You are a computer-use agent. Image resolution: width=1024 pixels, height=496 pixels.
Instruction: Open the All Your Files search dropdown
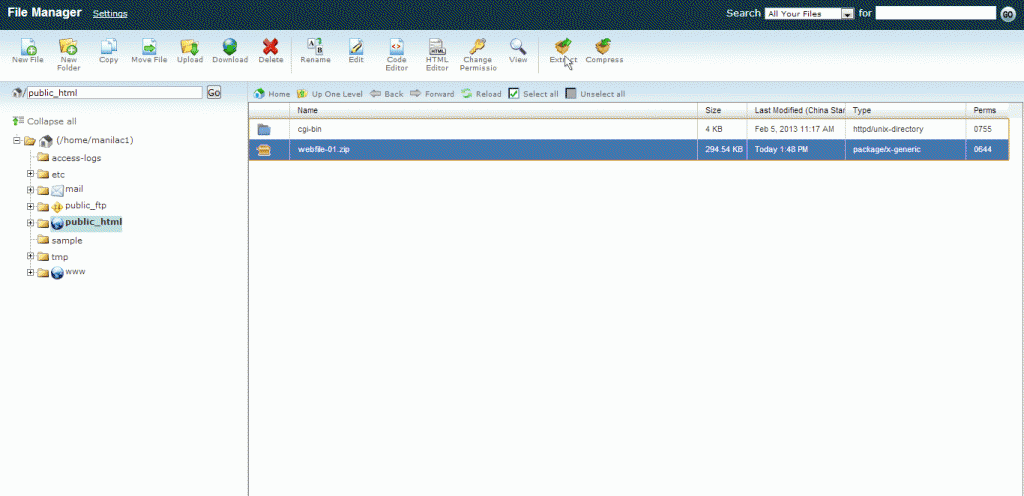point(808,14)
